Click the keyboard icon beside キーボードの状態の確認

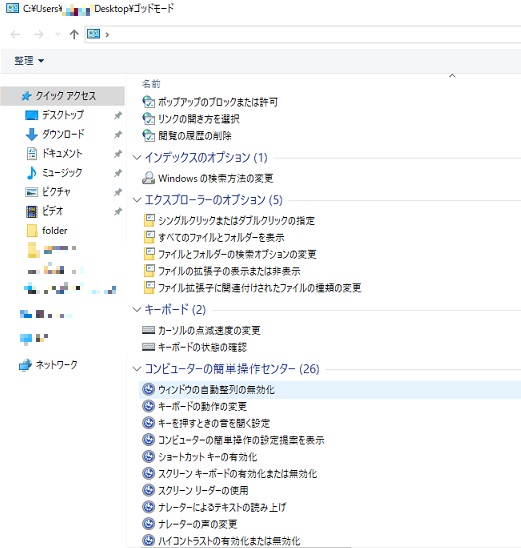coord(149,347)
